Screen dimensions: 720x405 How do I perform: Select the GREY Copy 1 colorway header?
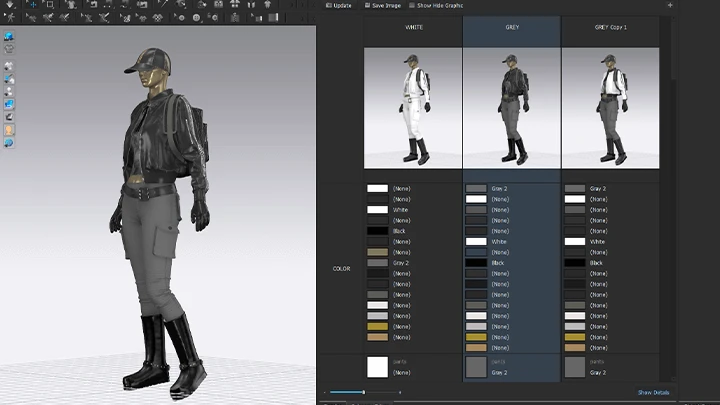coord(610,28)
